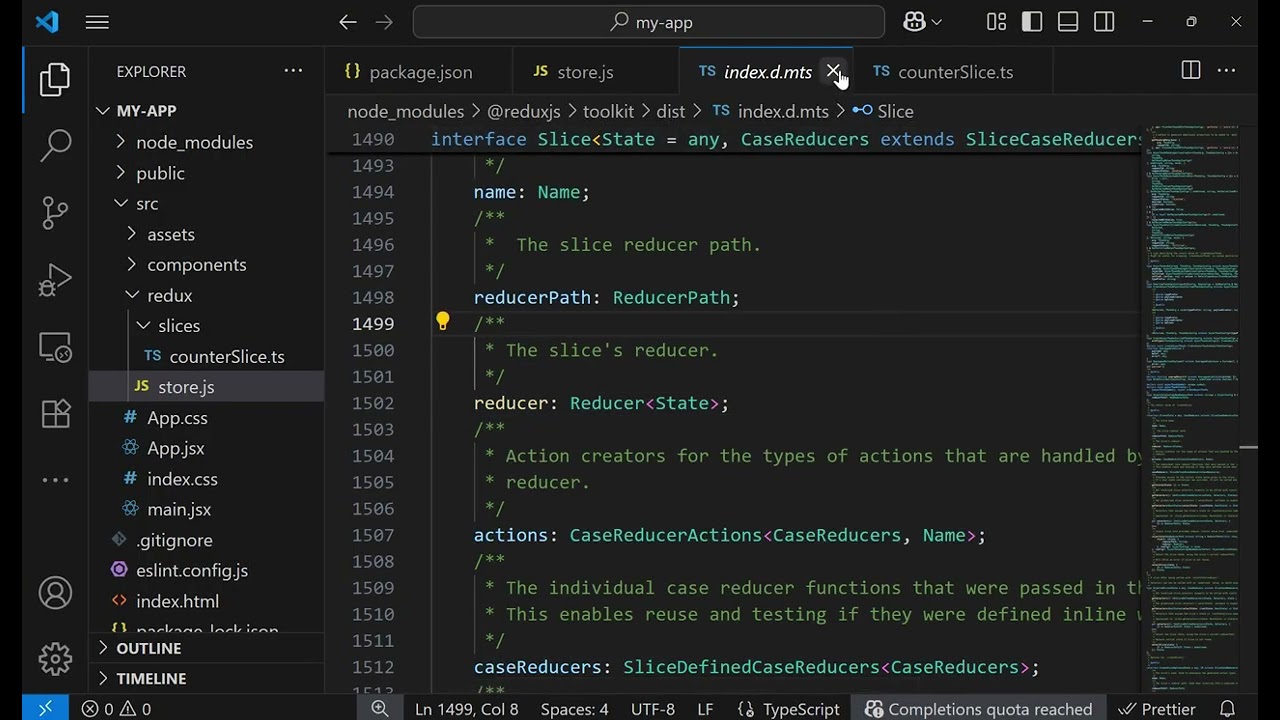Open index.html file
The image size is (1280, 720).
(207, 601)
